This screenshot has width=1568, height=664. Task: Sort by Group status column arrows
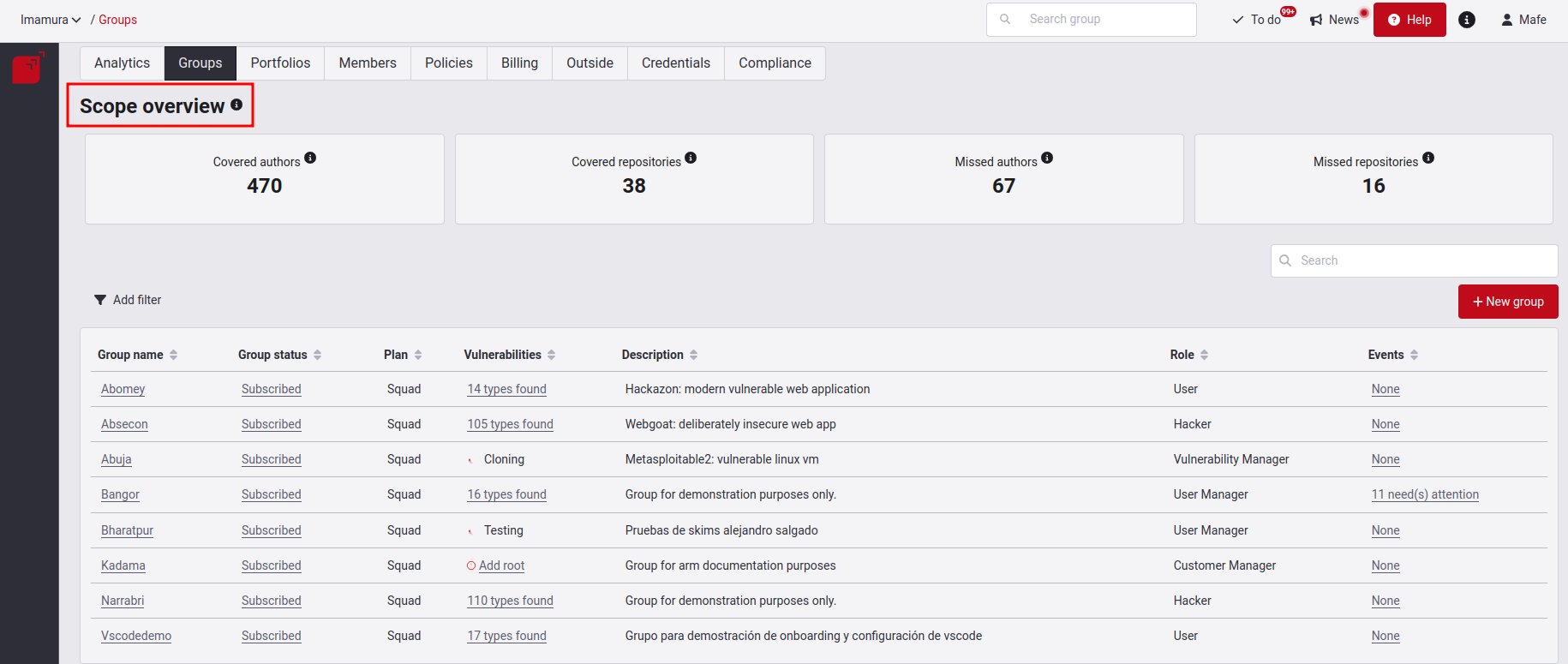coord(317,355)
